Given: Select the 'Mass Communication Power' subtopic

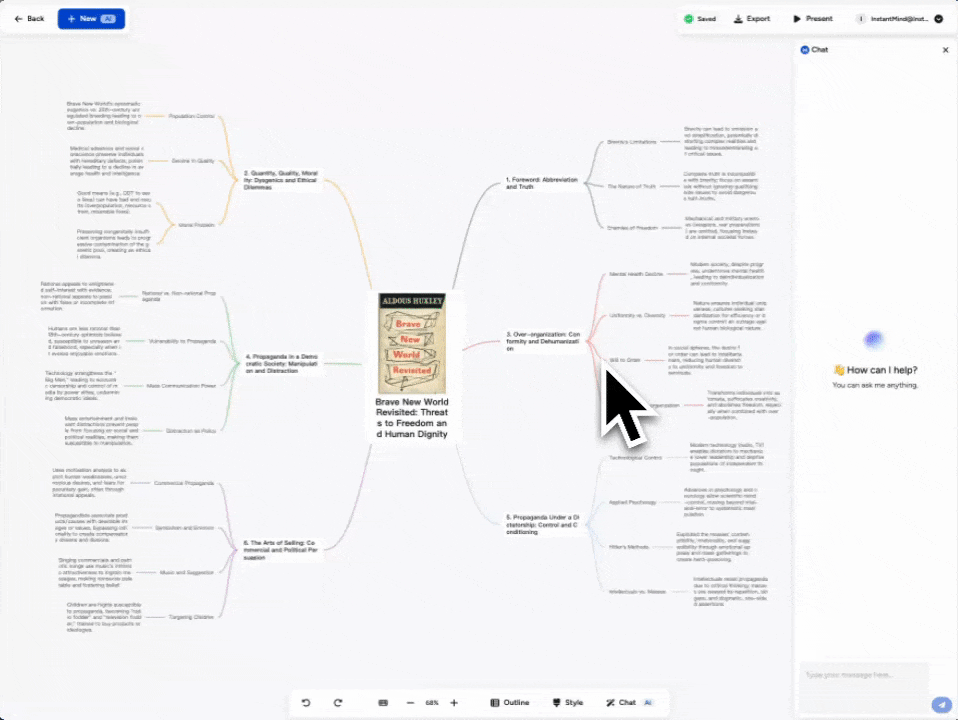Looking at the screenshot, I should pyautogui.click(x=181, y=386).
